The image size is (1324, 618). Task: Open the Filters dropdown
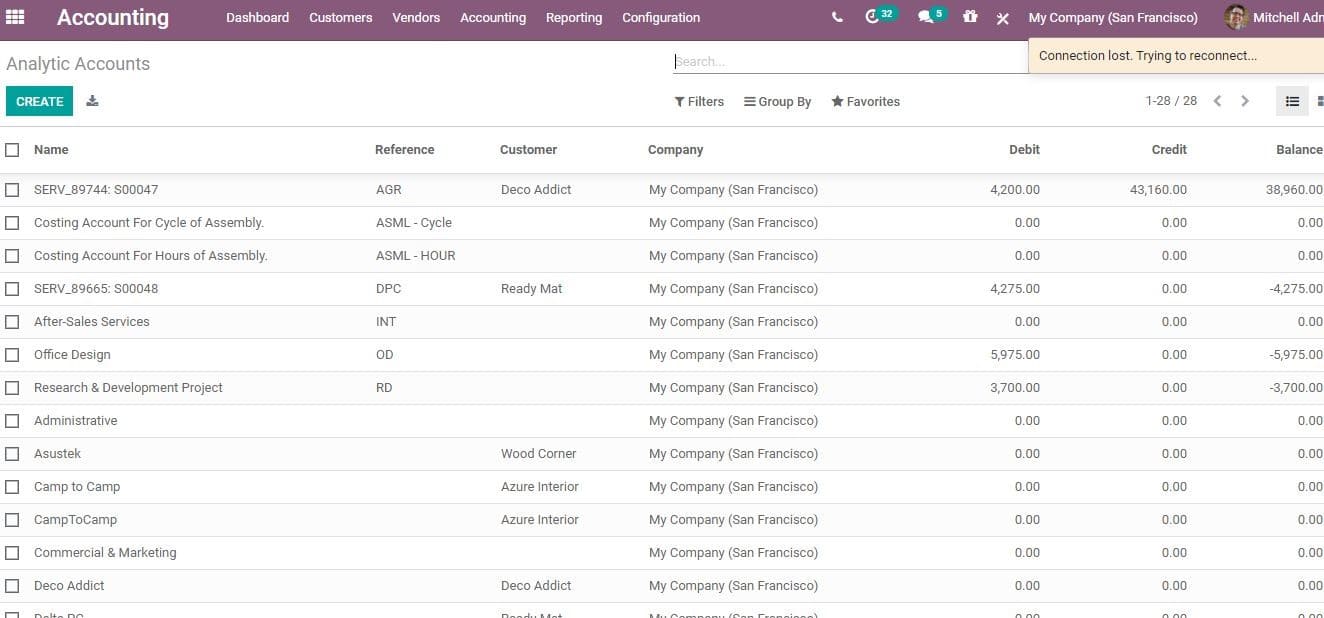(698, 101)
